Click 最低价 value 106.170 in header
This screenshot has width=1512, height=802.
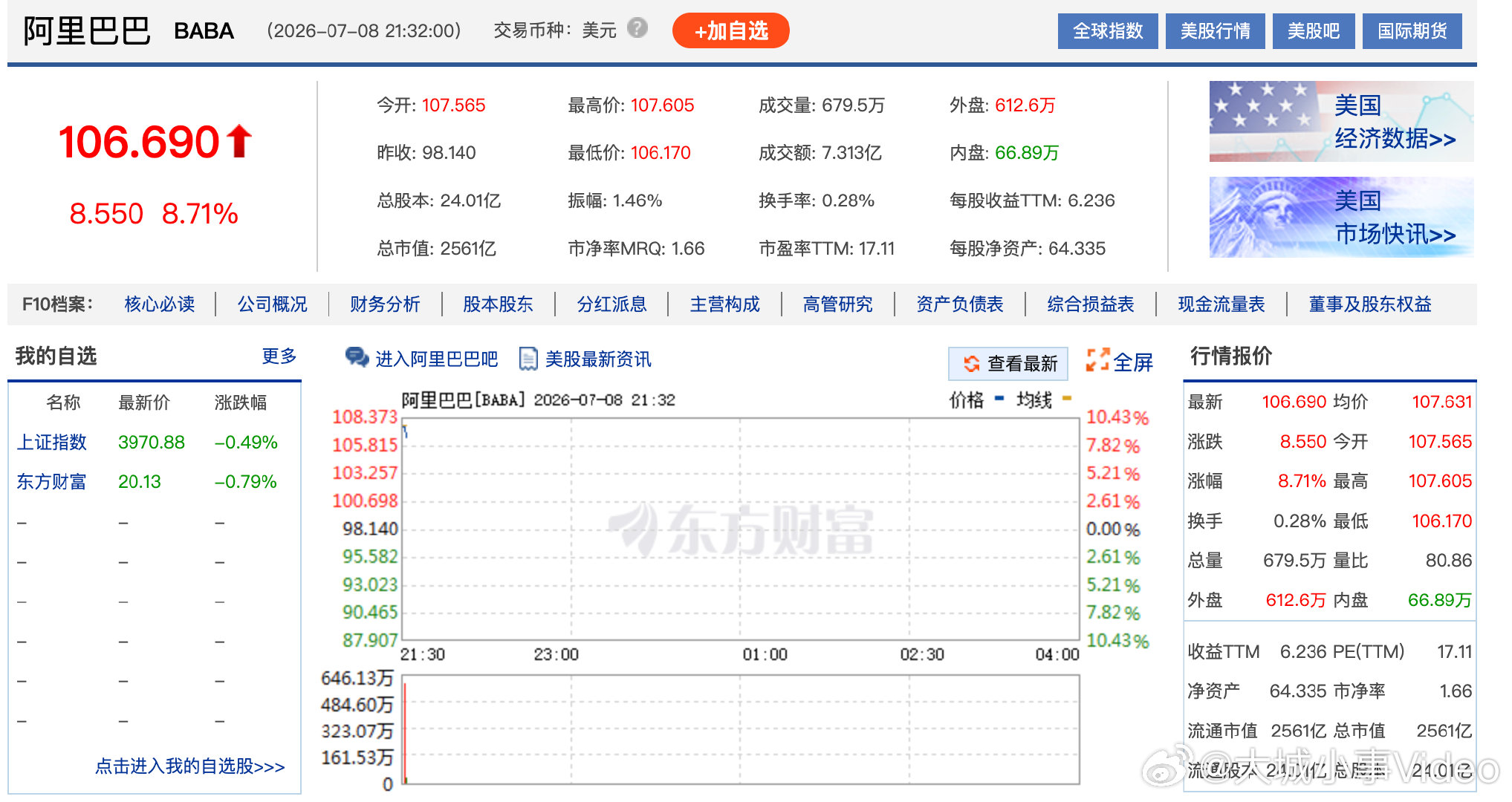click(x=661, y=152)
